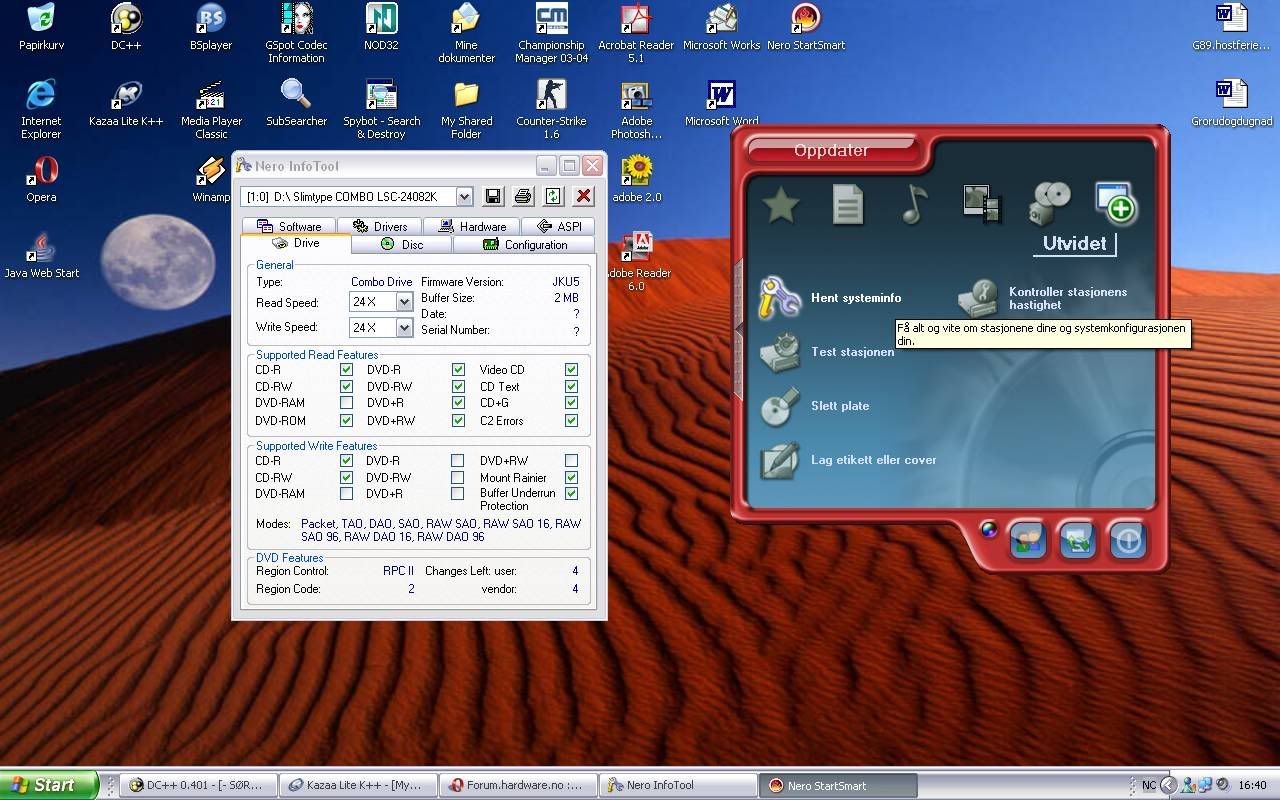Screen dimensions: 1280x800
Task: Expand the Read Speed dropdown
Action: click(x=404, y=302)
